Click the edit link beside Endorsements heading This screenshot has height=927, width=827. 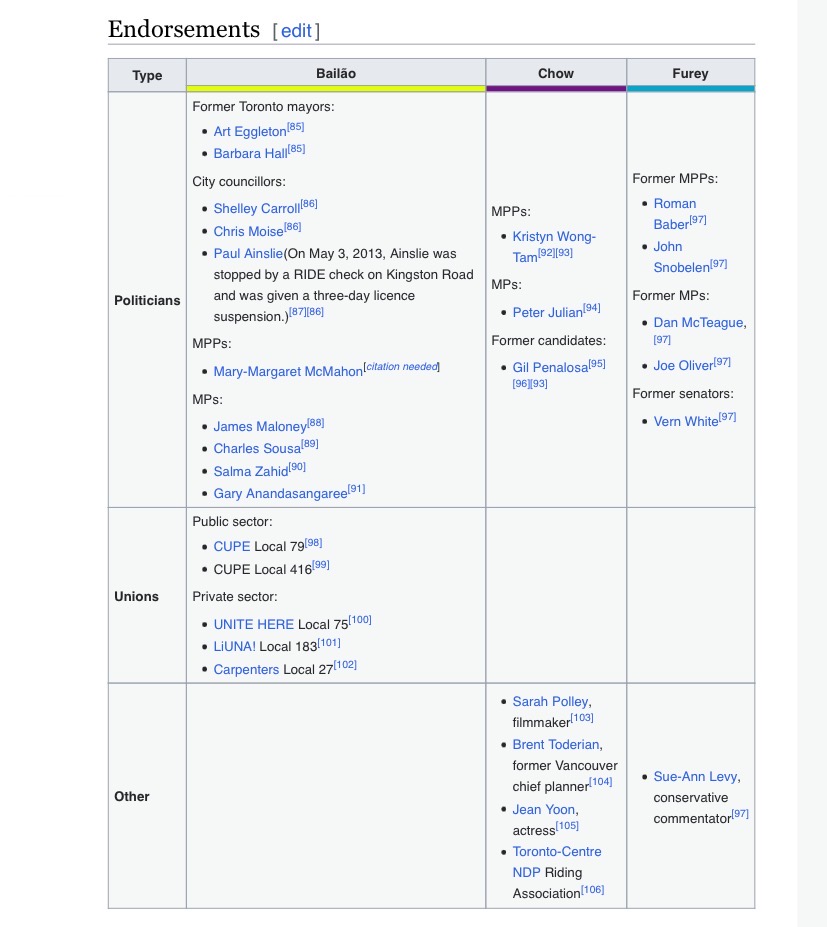[x=296, y=31]
